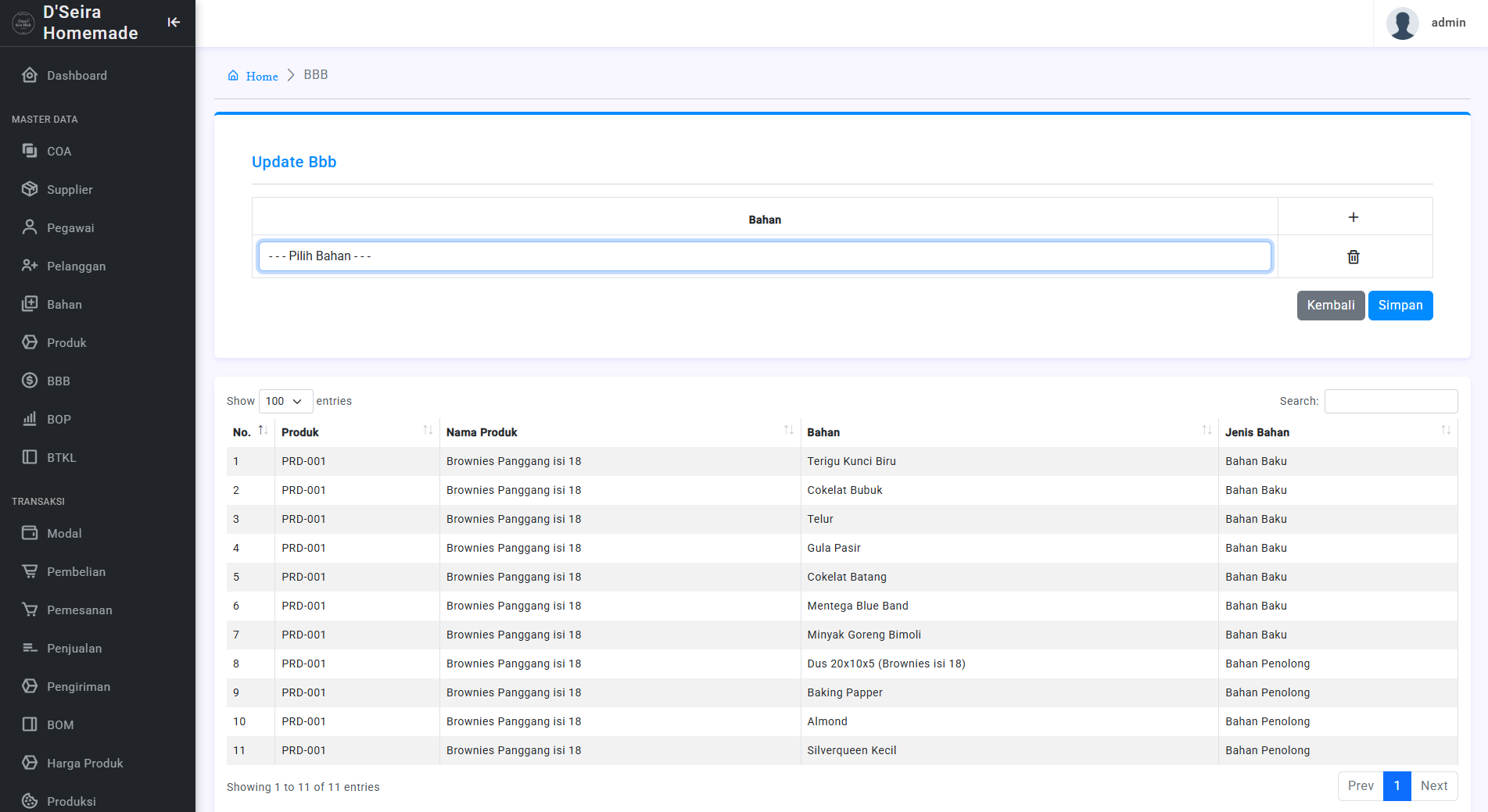Click the Update Bbb heading

[294, 162]
